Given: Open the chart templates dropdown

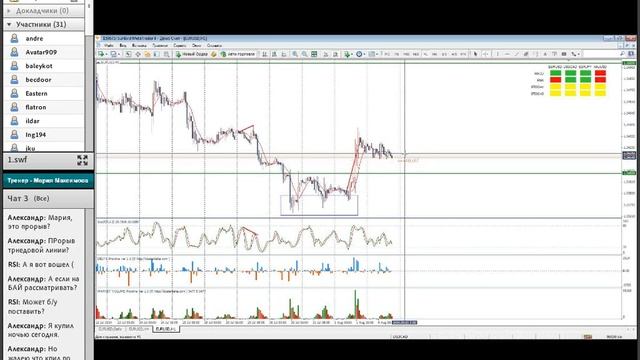Looking at the screenshot, I should tap(376, 54).
